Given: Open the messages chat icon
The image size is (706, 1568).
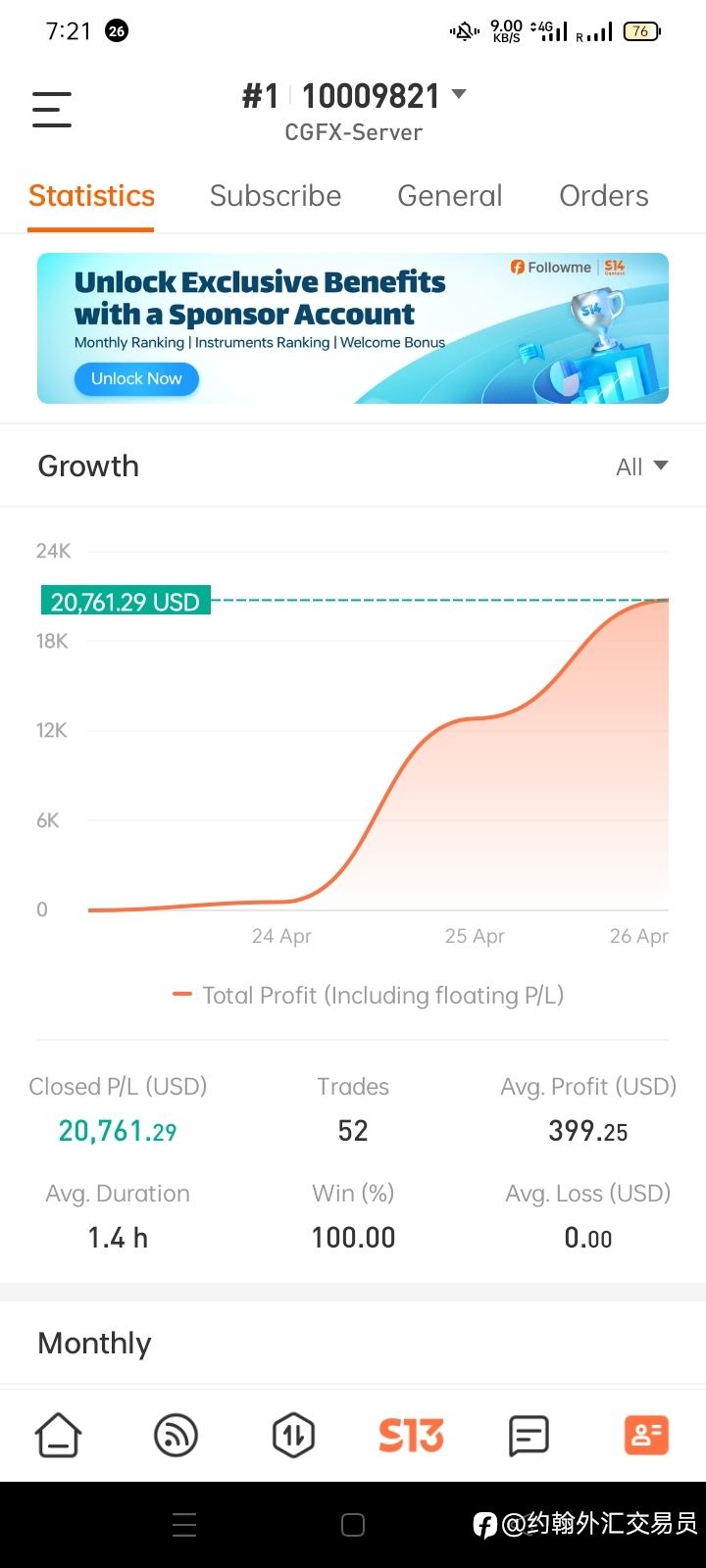Looking at the screenshot, I should pyautogui.click(x=529, y=1436).
